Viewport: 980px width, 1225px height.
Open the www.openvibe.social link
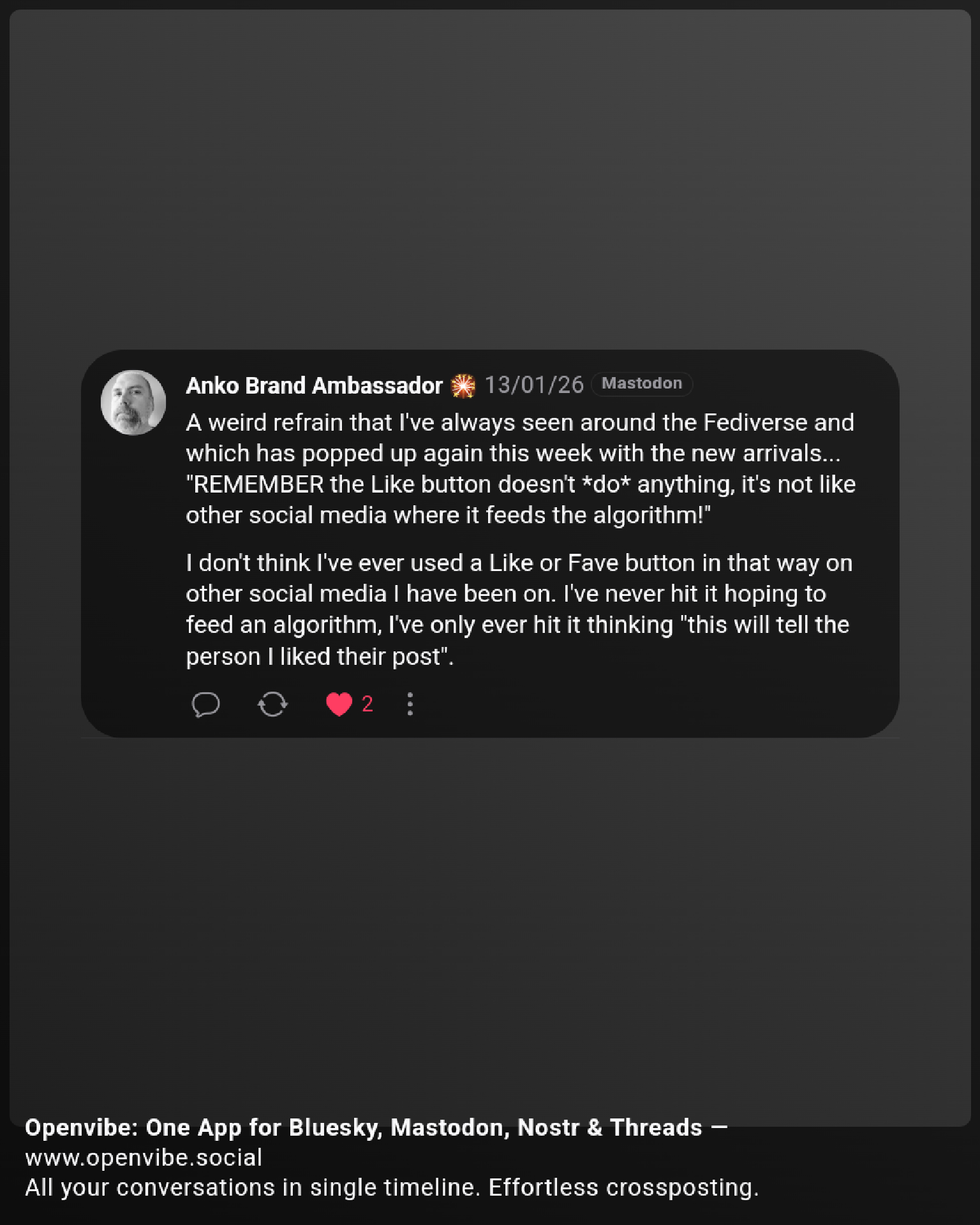[x=144, y=1157]
